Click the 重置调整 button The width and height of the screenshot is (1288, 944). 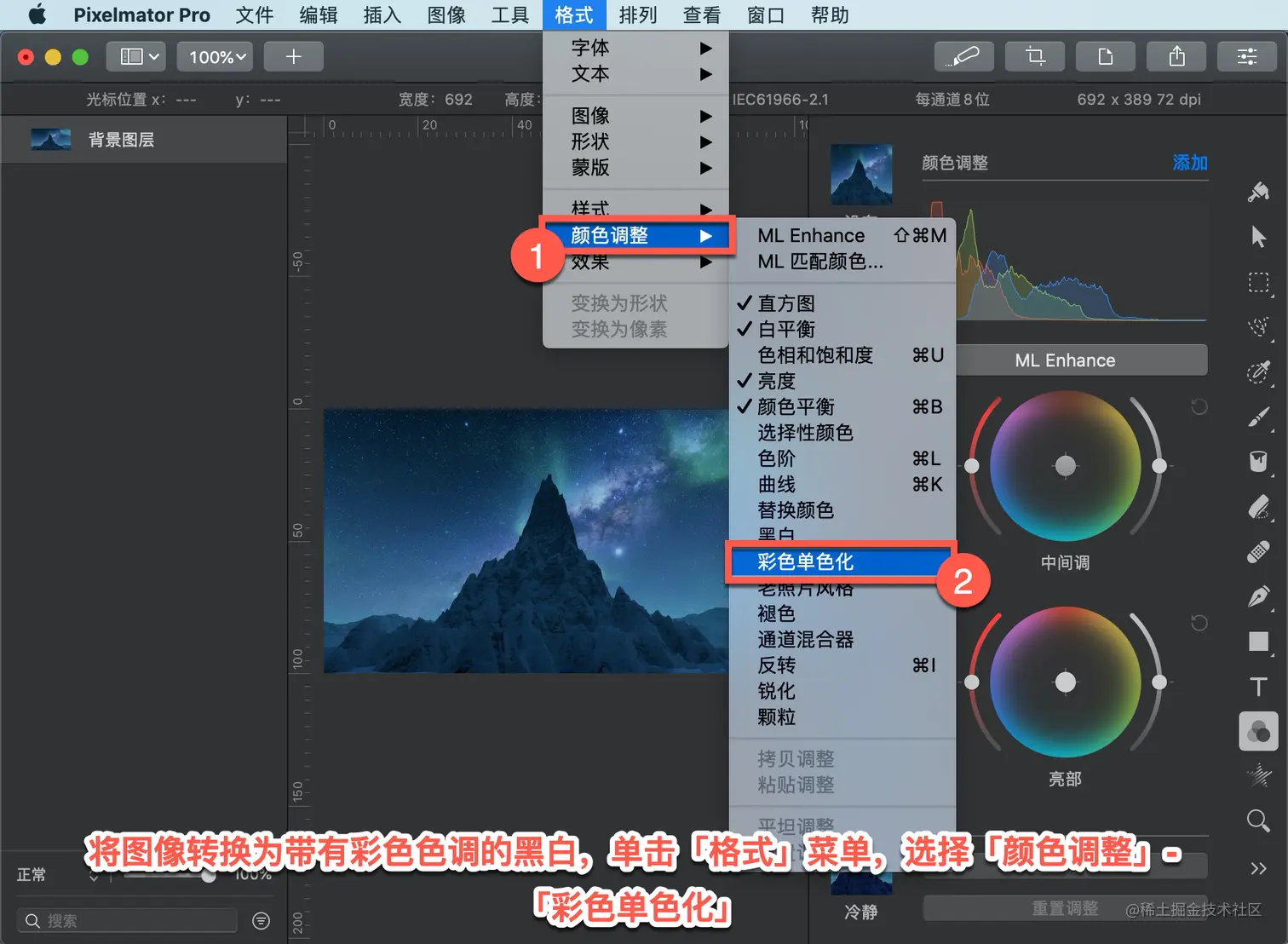point(1065,908)
